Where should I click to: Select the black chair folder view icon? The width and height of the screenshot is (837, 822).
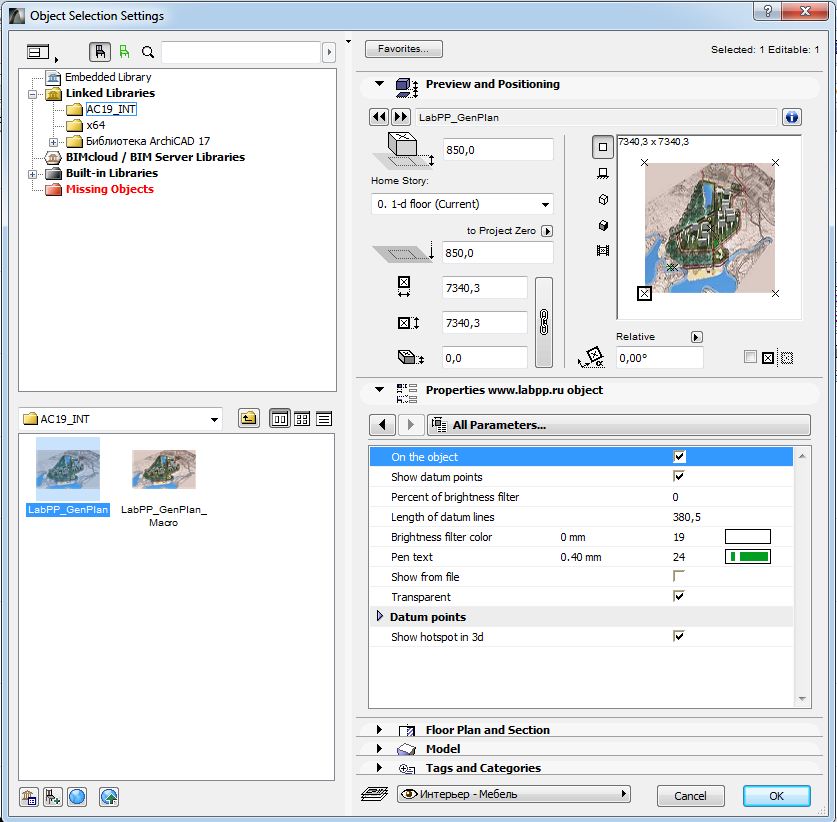(100, 52)
